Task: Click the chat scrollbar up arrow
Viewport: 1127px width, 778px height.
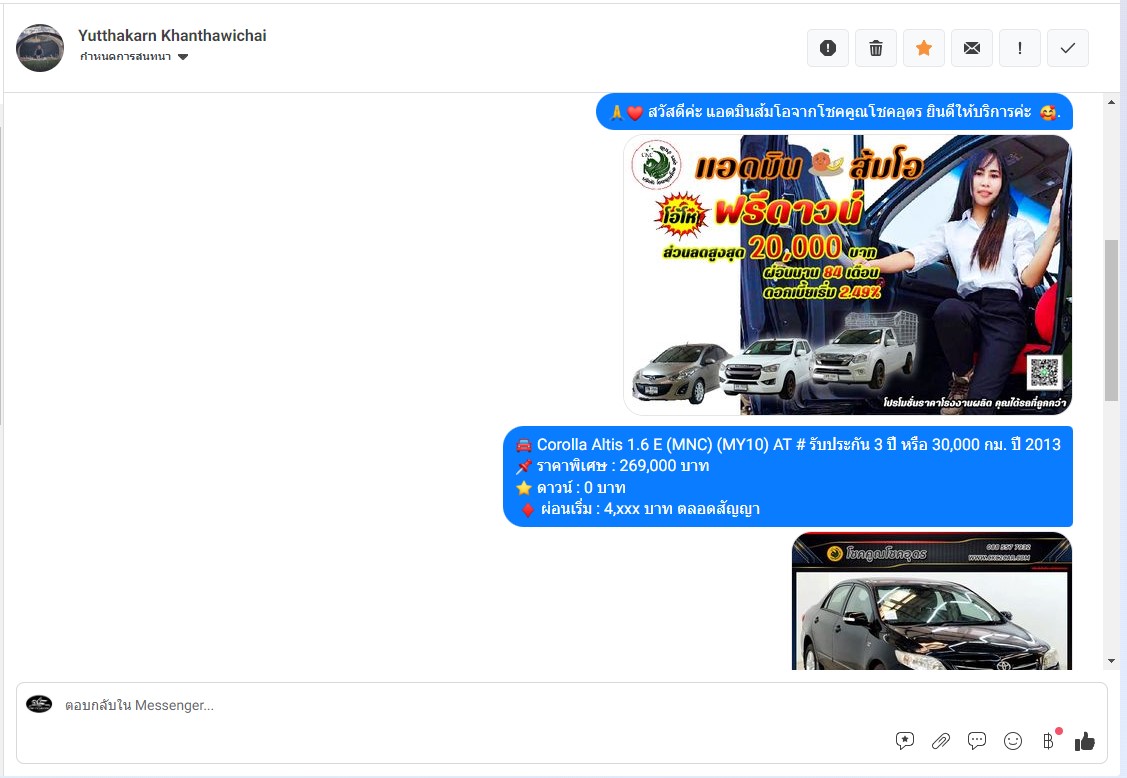Action: click(x=1111, y=103)
